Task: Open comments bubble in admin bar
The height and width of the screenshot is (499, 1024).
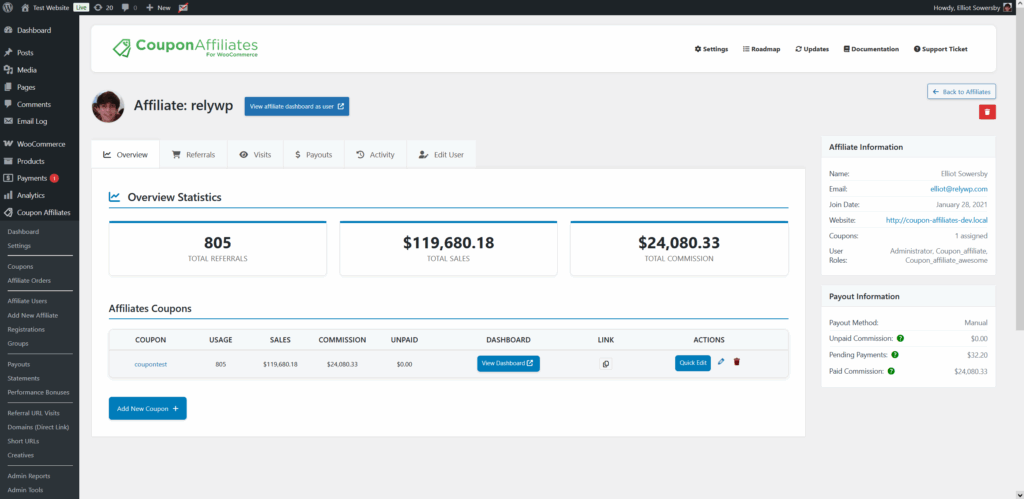Action: coord(129,7)
